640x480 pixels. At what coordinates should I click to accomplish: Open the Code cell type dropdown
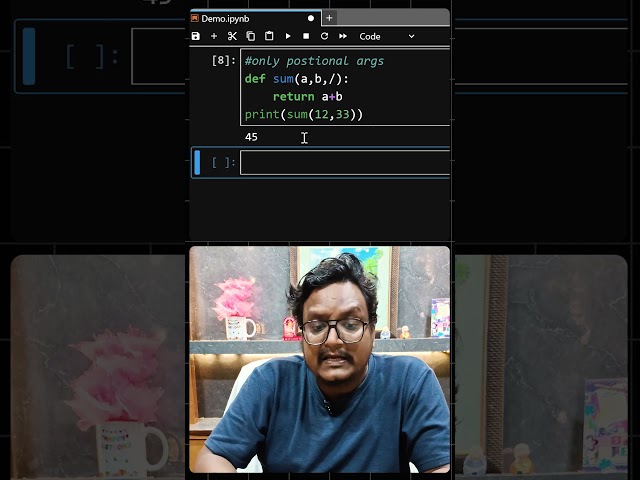coord(387,36)
